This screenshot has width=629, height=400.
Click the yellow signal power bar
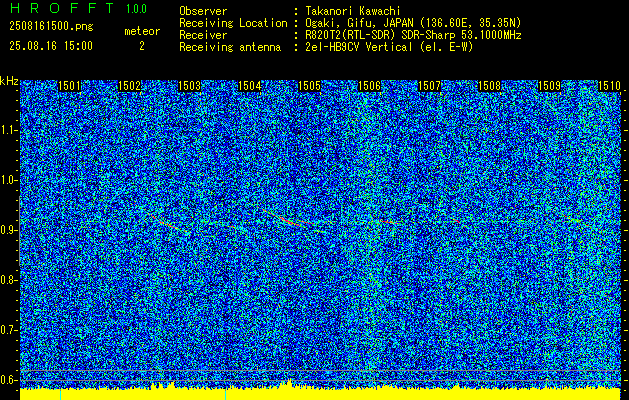[x=321, y=394]
